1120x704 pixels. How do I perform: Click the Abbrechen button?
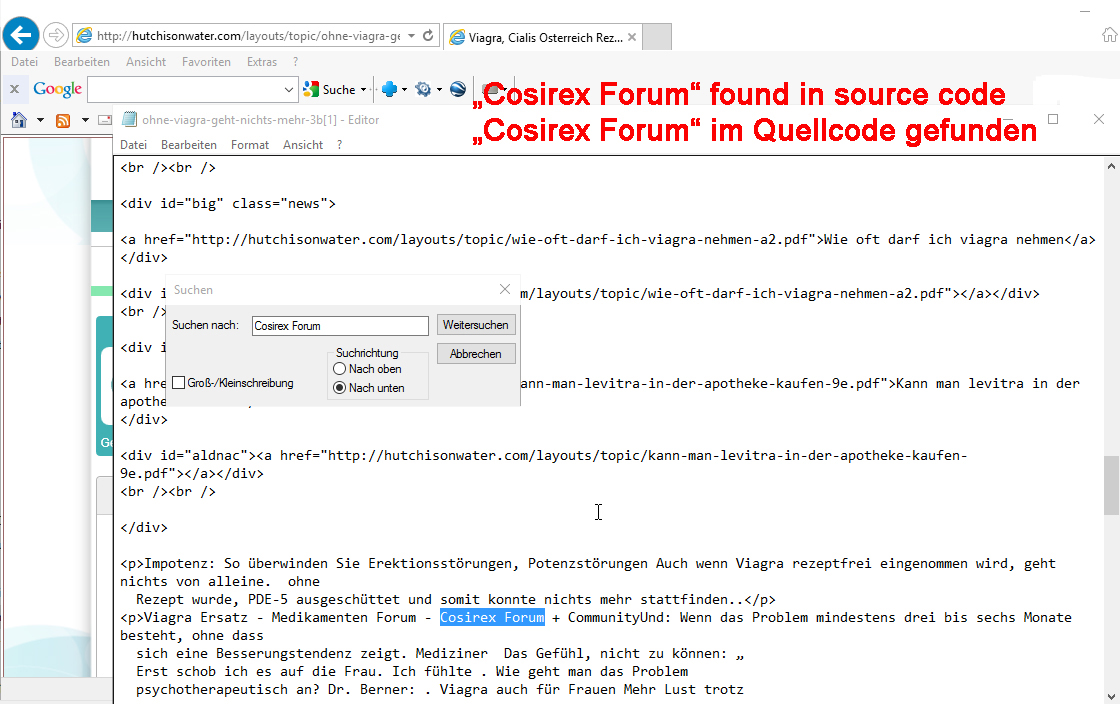(476, 354)
